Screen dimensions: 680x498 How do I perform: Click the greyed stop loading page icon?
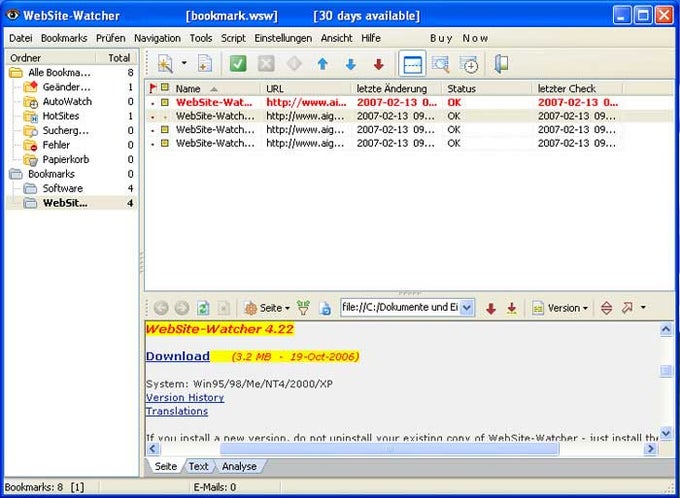(x=223, y=308)
